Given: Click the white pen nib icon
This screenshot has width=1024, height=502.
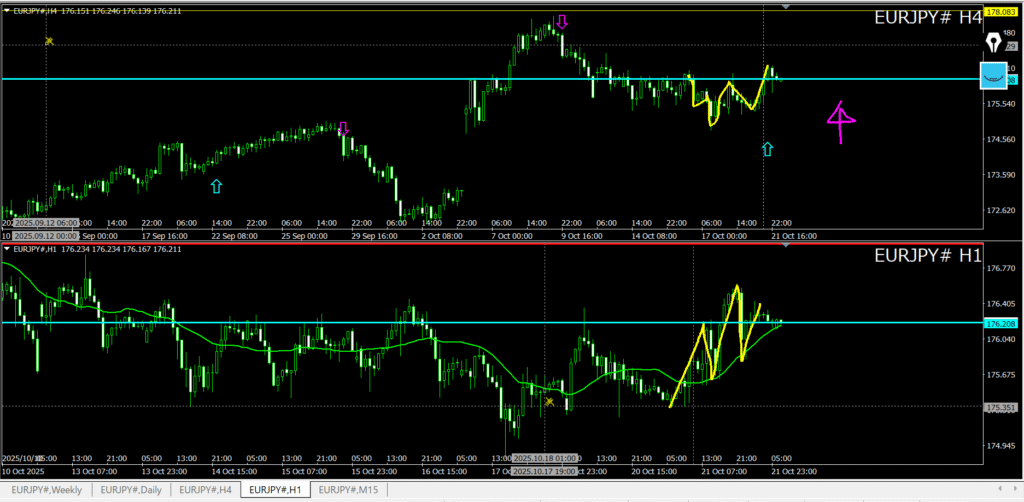Looking at the screenshot, I should pos(993,41).
